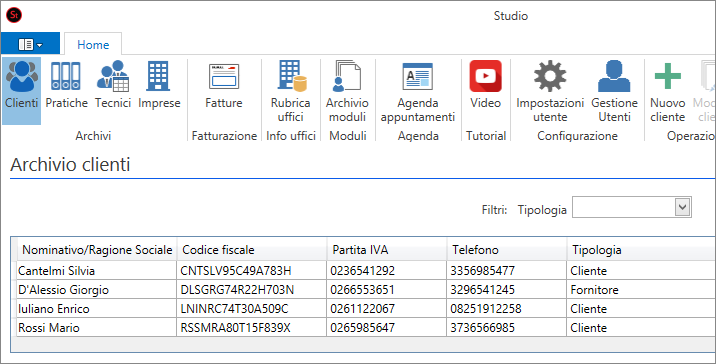Switch to the Home ribbon tab
This screenshot has width=716, height=364.
click(93, 44)
